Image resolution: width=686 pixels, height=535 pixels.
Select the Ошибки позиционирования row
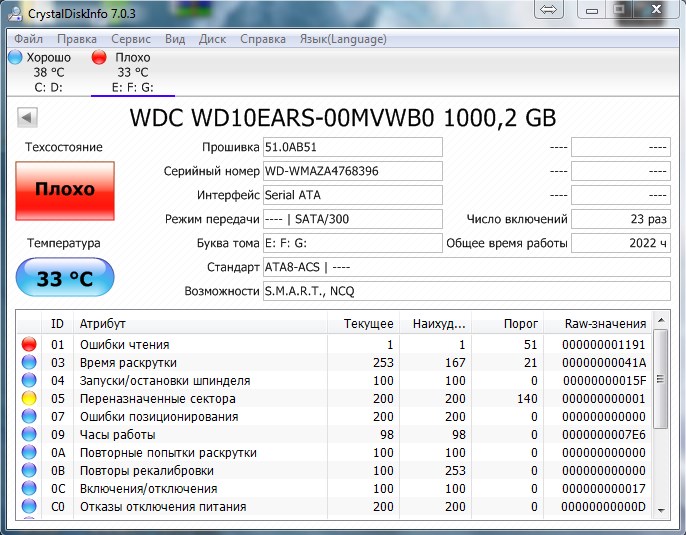334,416
